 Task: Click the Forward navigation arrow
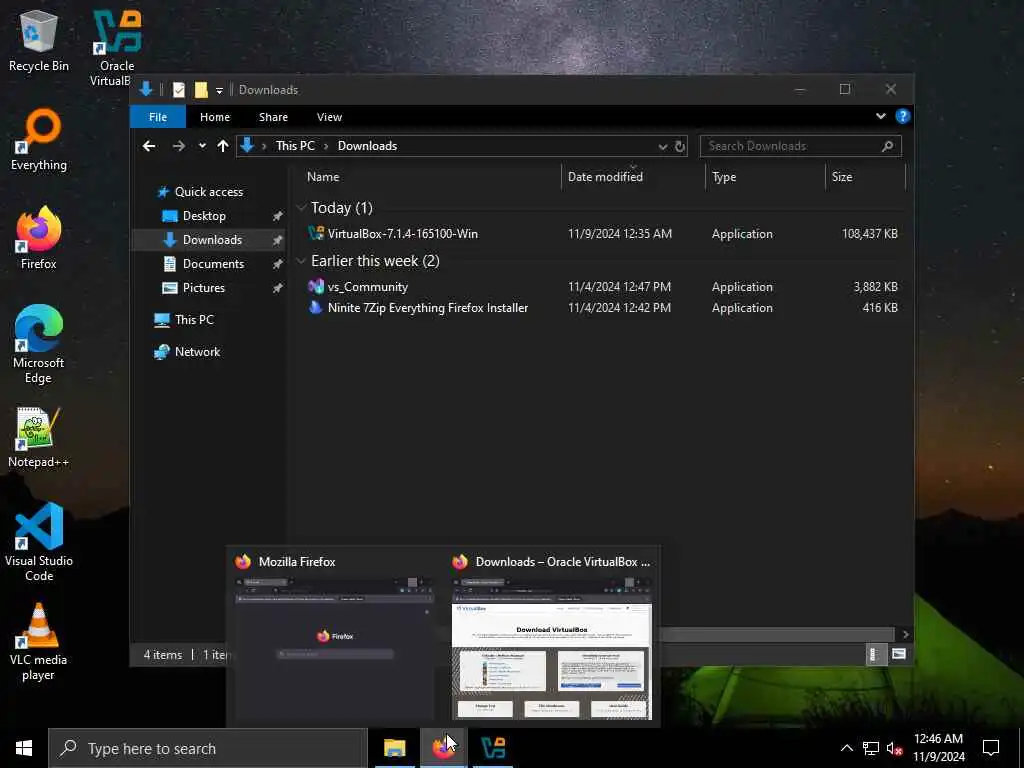(x=178, y=146)
